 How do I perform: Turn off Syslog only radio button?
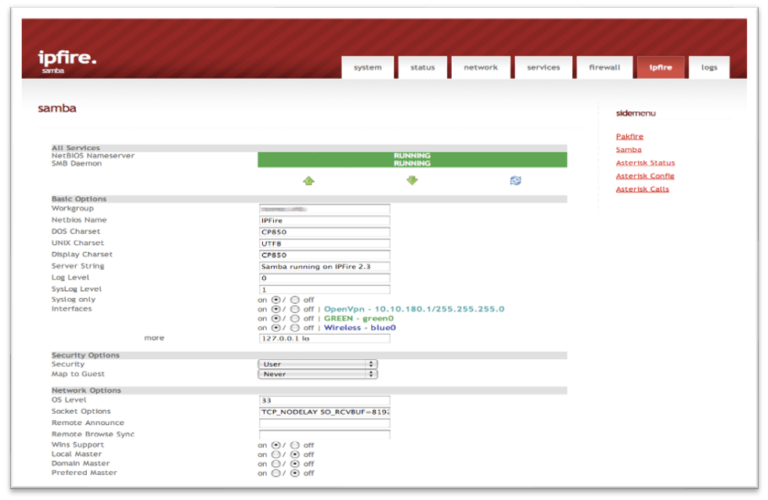click(295, 300)
